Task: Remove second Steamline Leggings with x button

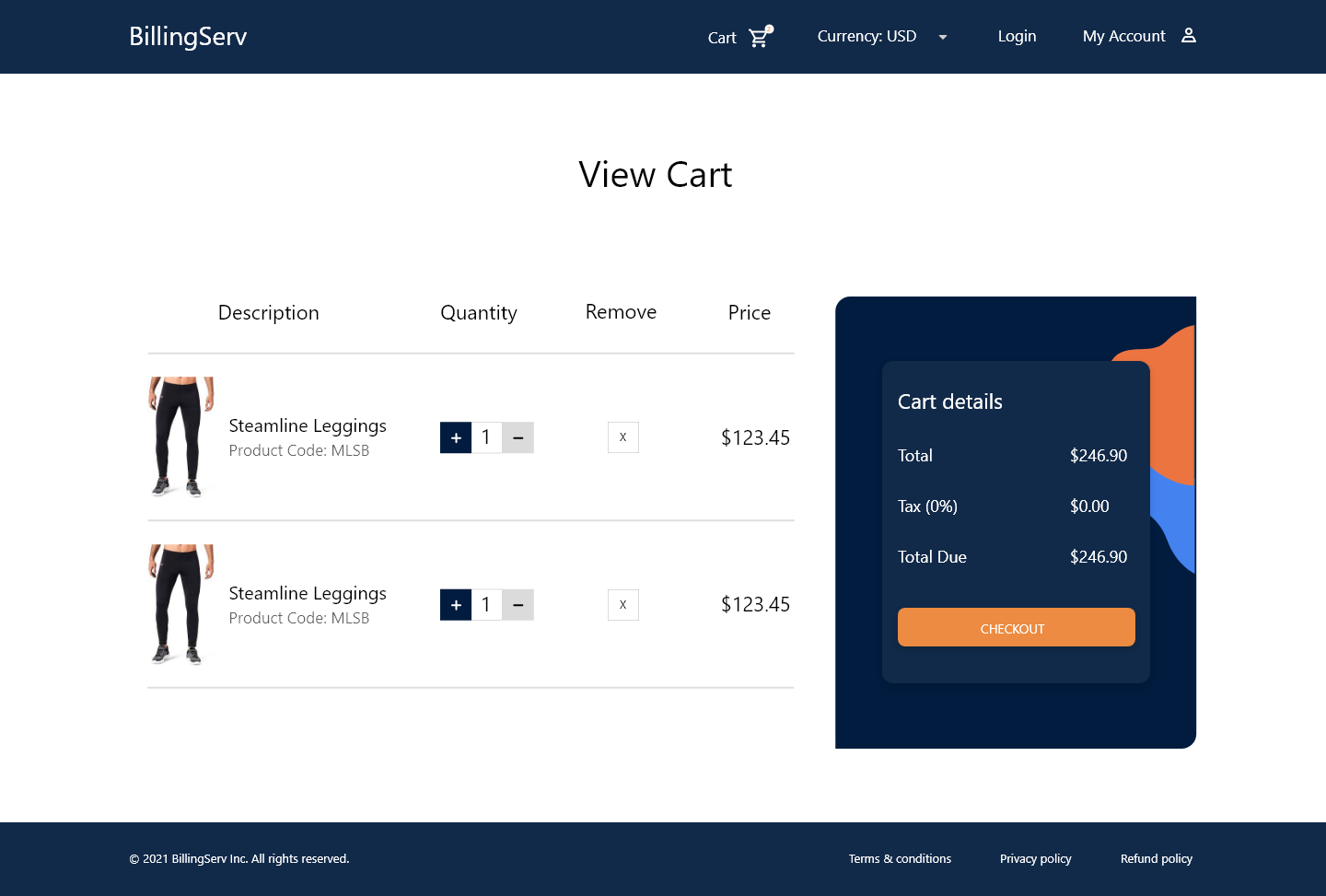Action: click(x=623, y=605)
